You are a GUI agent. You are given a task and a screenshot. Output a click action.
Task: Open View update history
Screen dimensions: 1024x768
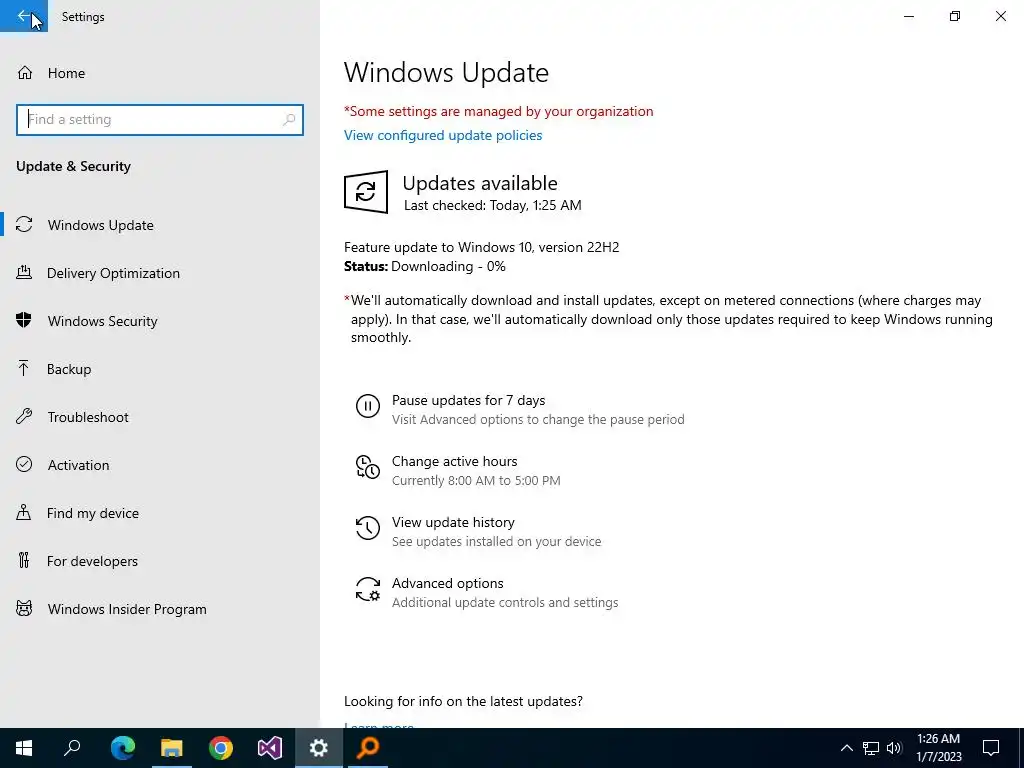(x=453, y=522)
